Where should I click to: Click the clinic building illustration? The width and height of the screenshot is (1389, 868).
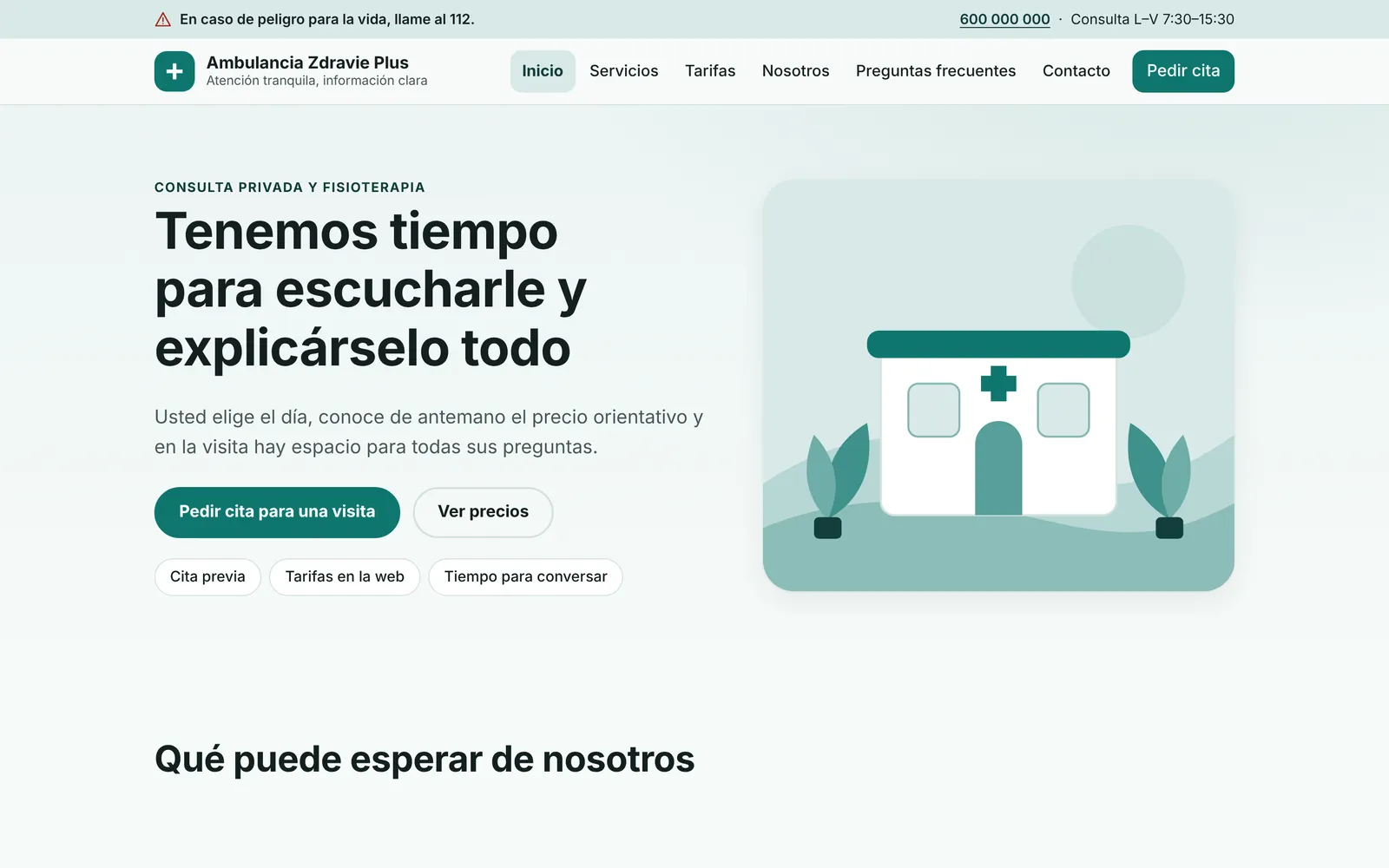click(998, 385)
